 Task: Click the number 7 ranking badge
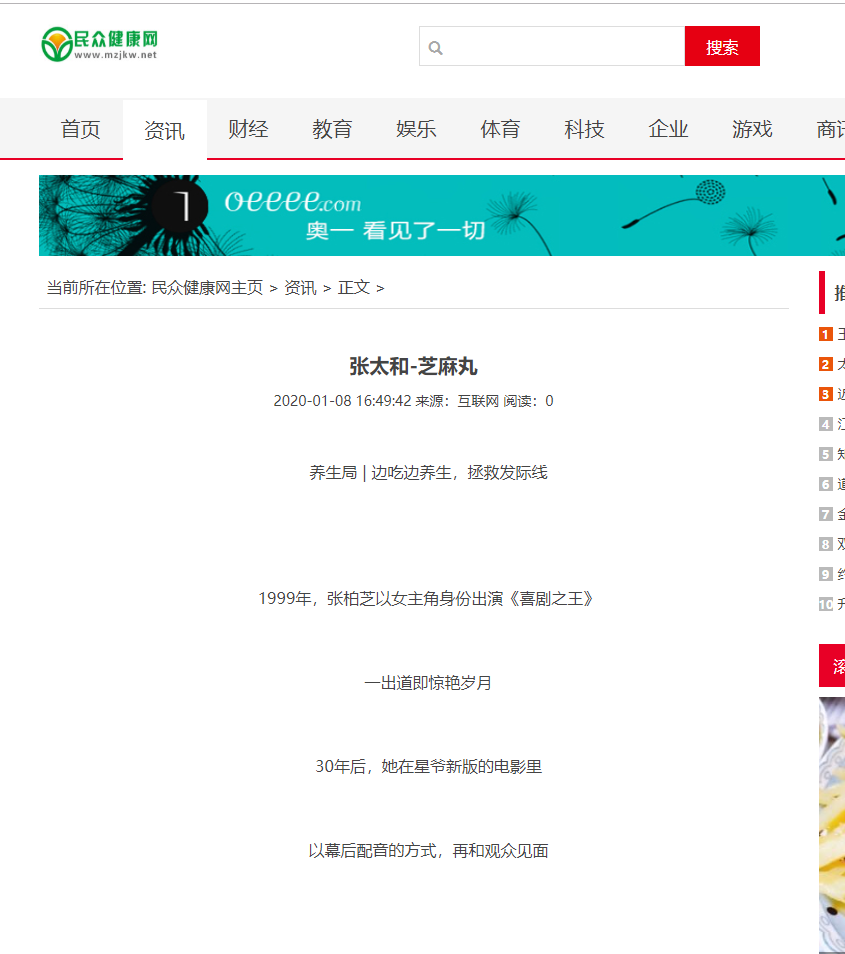coord(825,515)
